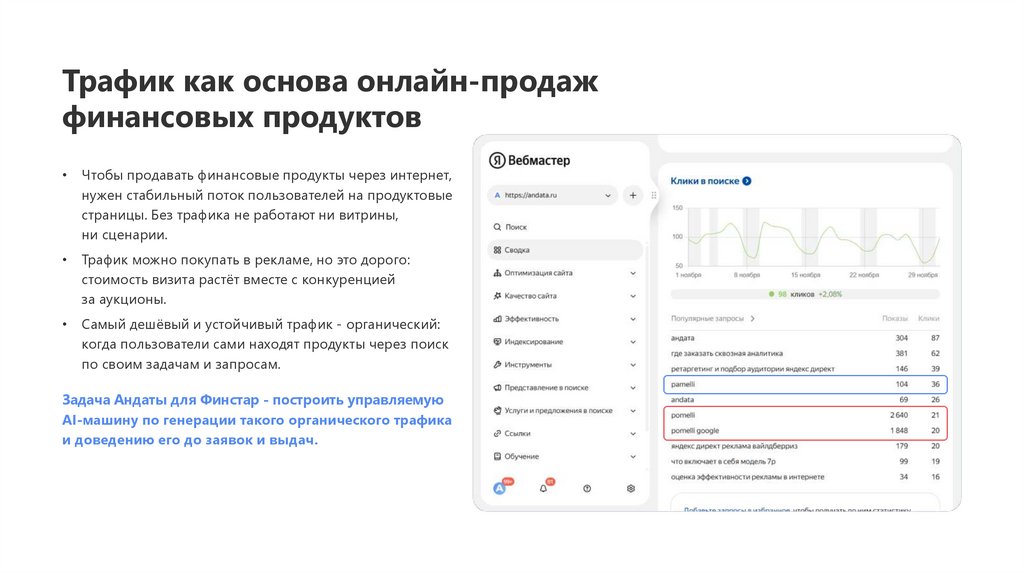Click the 98 кликов +2,08% legend bar

805,295
